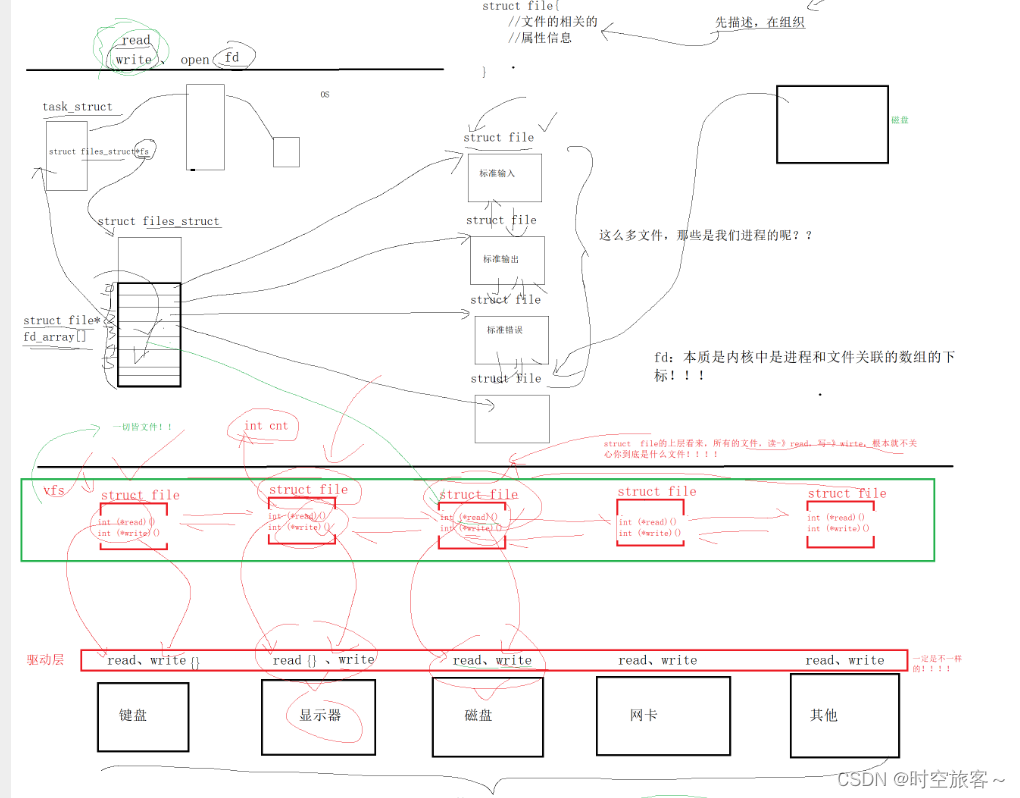Click the red 'struct file的上层看来' note
Image resolution: width=1020 pixels, height=798 pixels.
[x=760, y=449]
